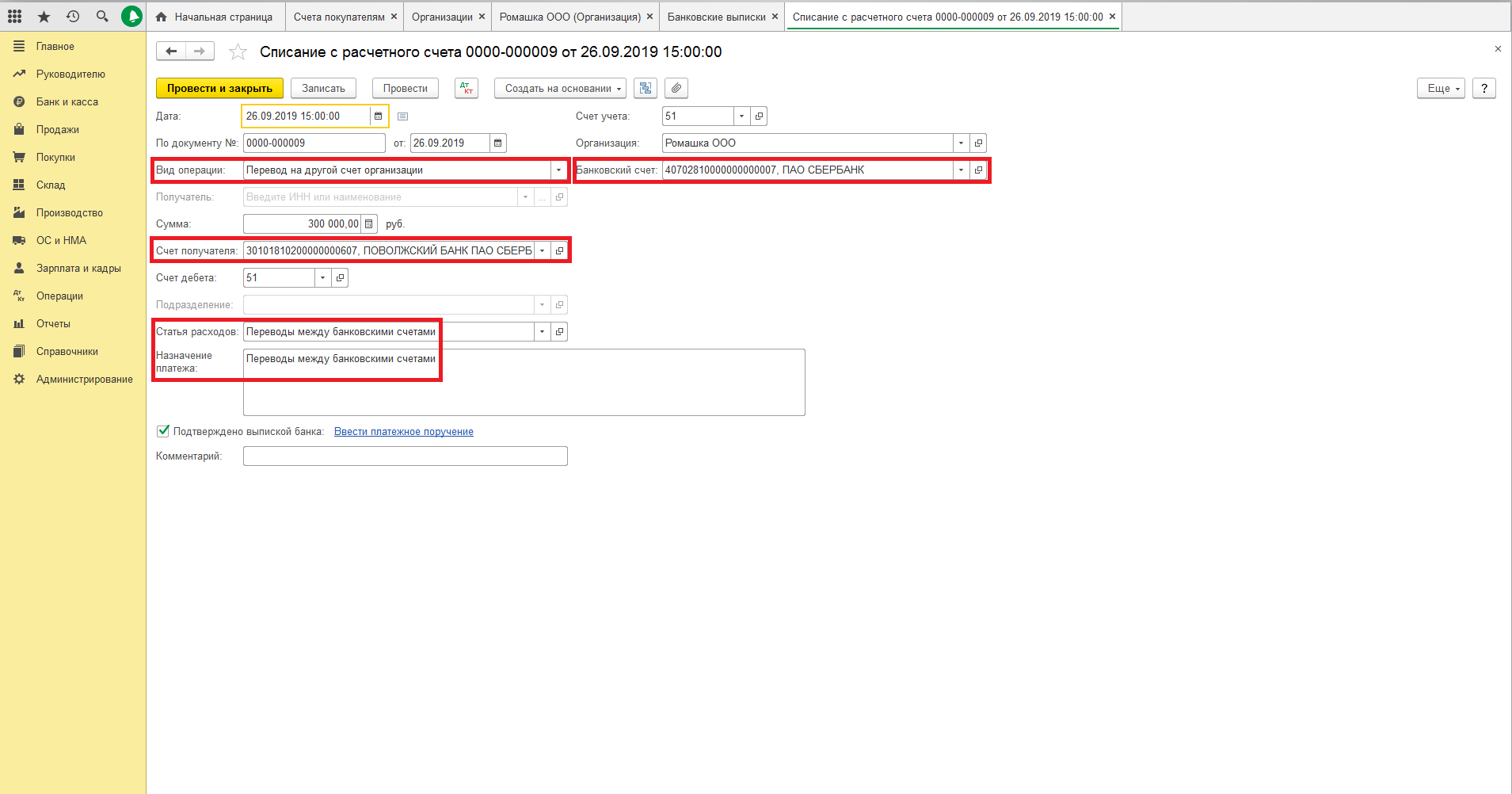This screenshot has width=1512, height=794.
Task: Expand Счет дебета dropdown arrow
Action: (322, 277)
